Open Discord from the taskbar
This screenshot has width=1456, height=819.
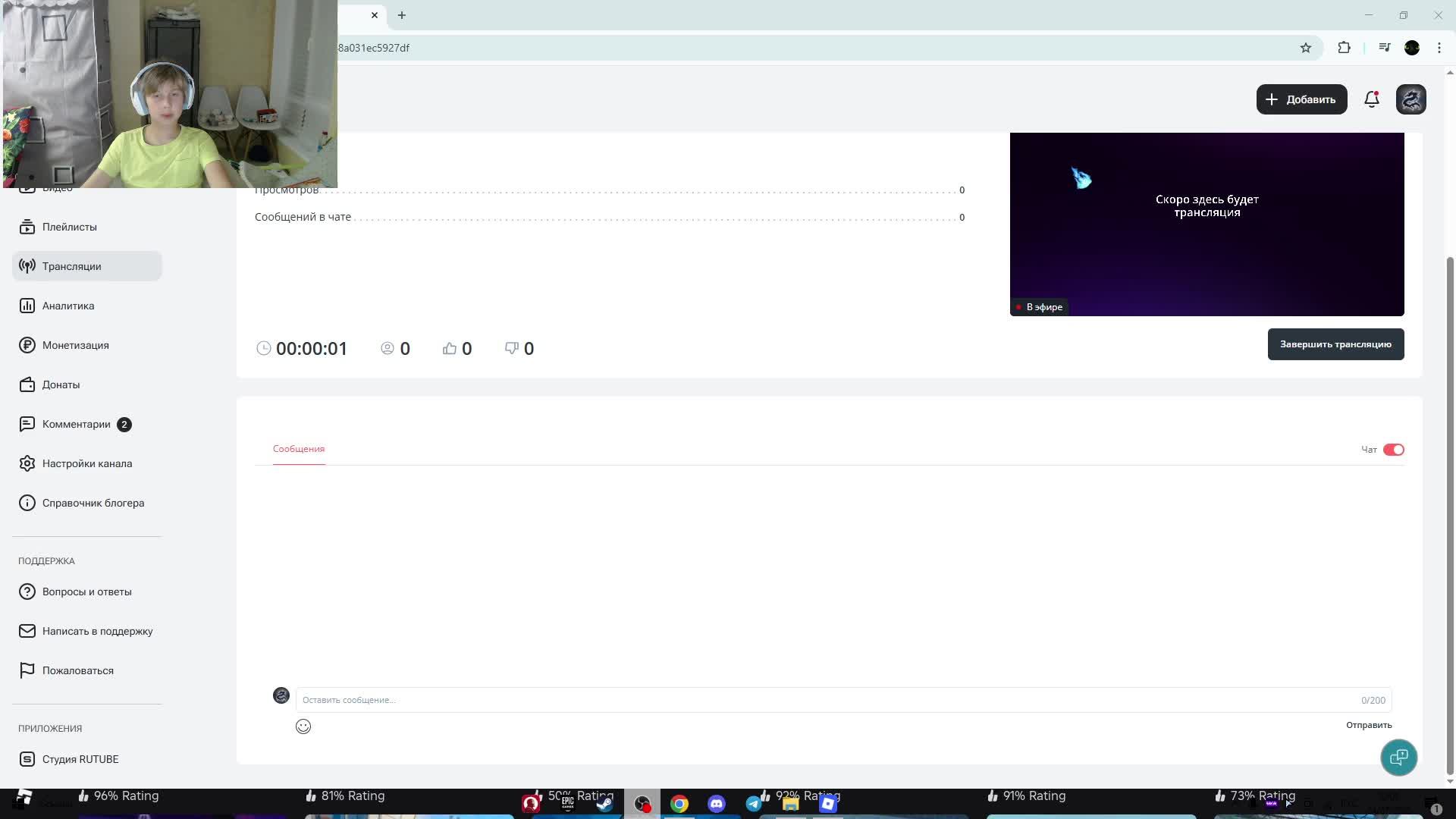(716, 804)
